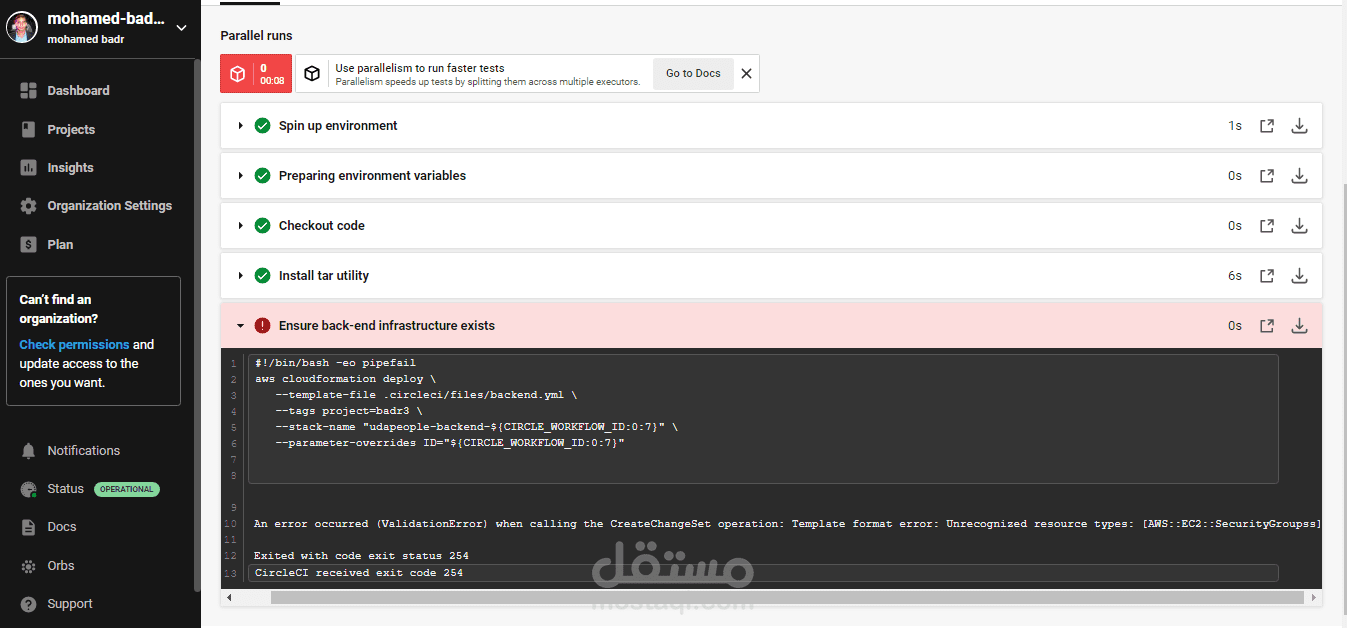Download Install tar utility step output
Viewport: 1347px width, 628px height.
click(x=1299, y=276)
